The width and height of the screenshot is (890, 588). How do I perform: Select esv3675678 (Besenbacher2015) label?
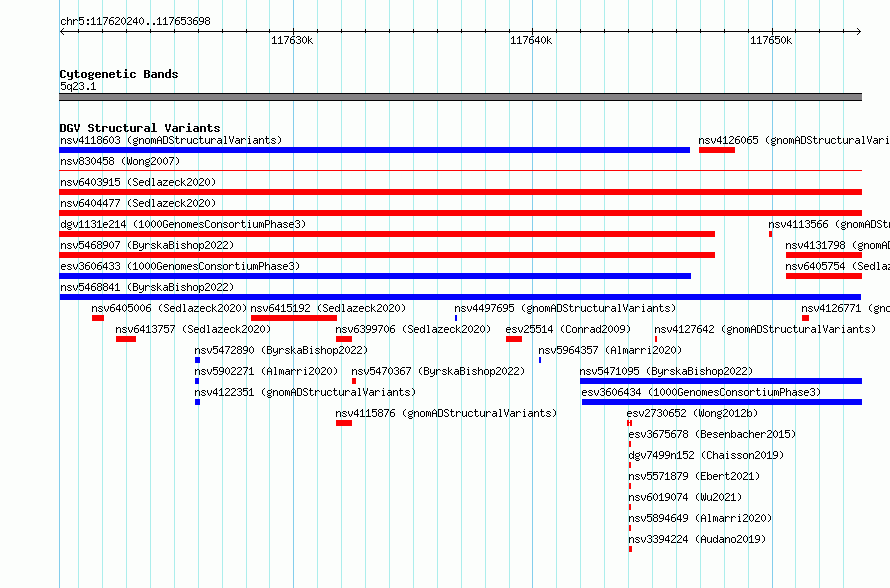pyautogui.click(x=712, y=434)
